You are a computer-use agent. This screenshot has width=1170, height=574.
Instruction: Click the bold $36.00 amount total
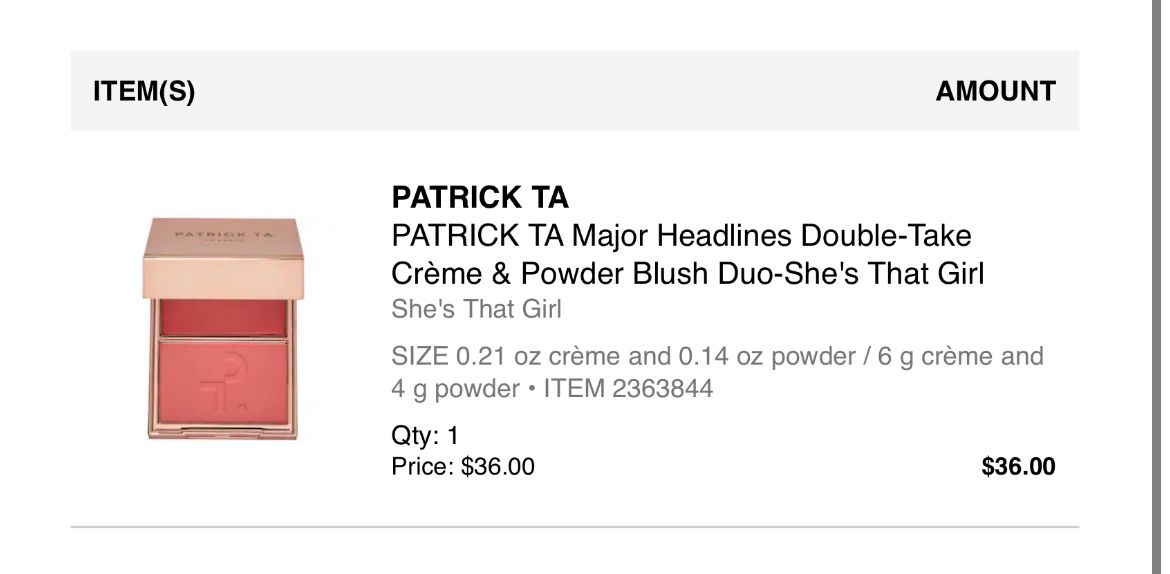click(x=1019, y=466)
